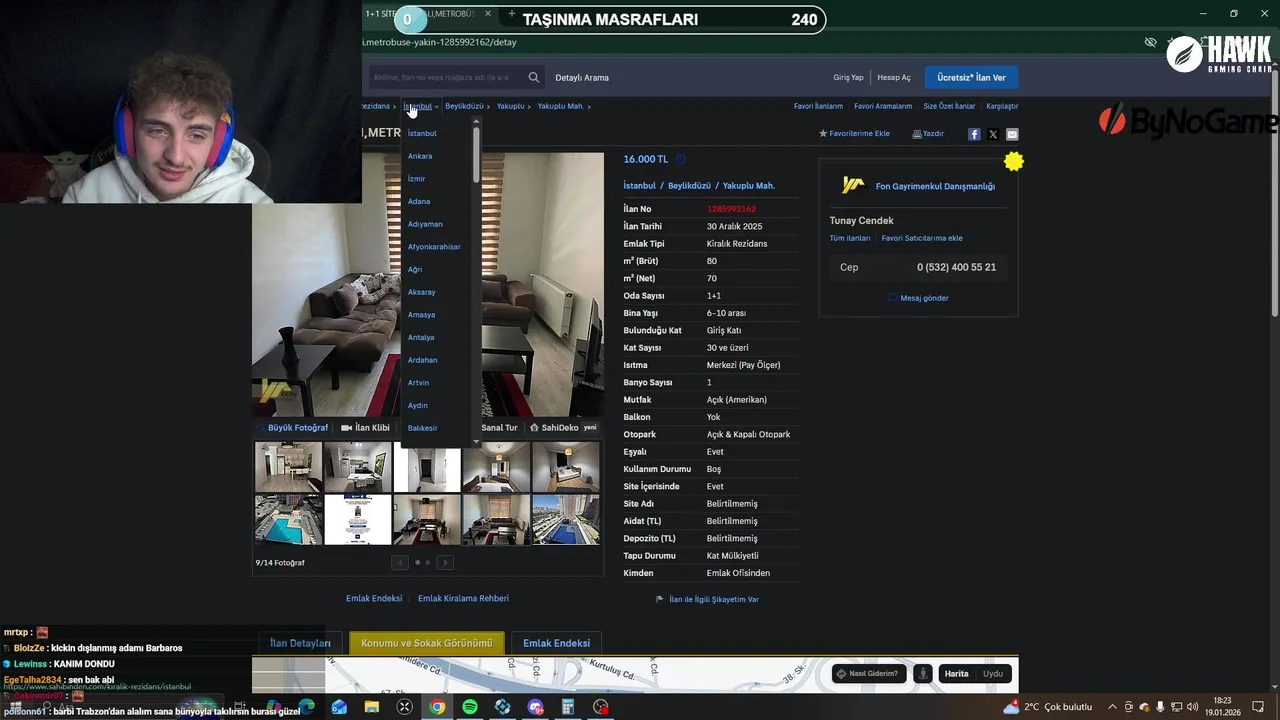Share listing via email icon

(x=1012, y=134)
